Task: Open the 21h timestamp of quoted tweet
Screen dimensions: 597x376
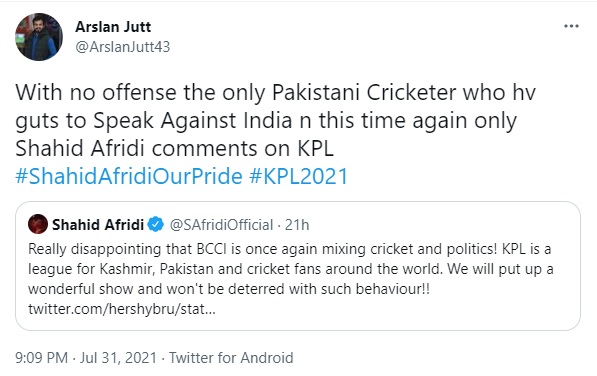Action: pos(297,225)
